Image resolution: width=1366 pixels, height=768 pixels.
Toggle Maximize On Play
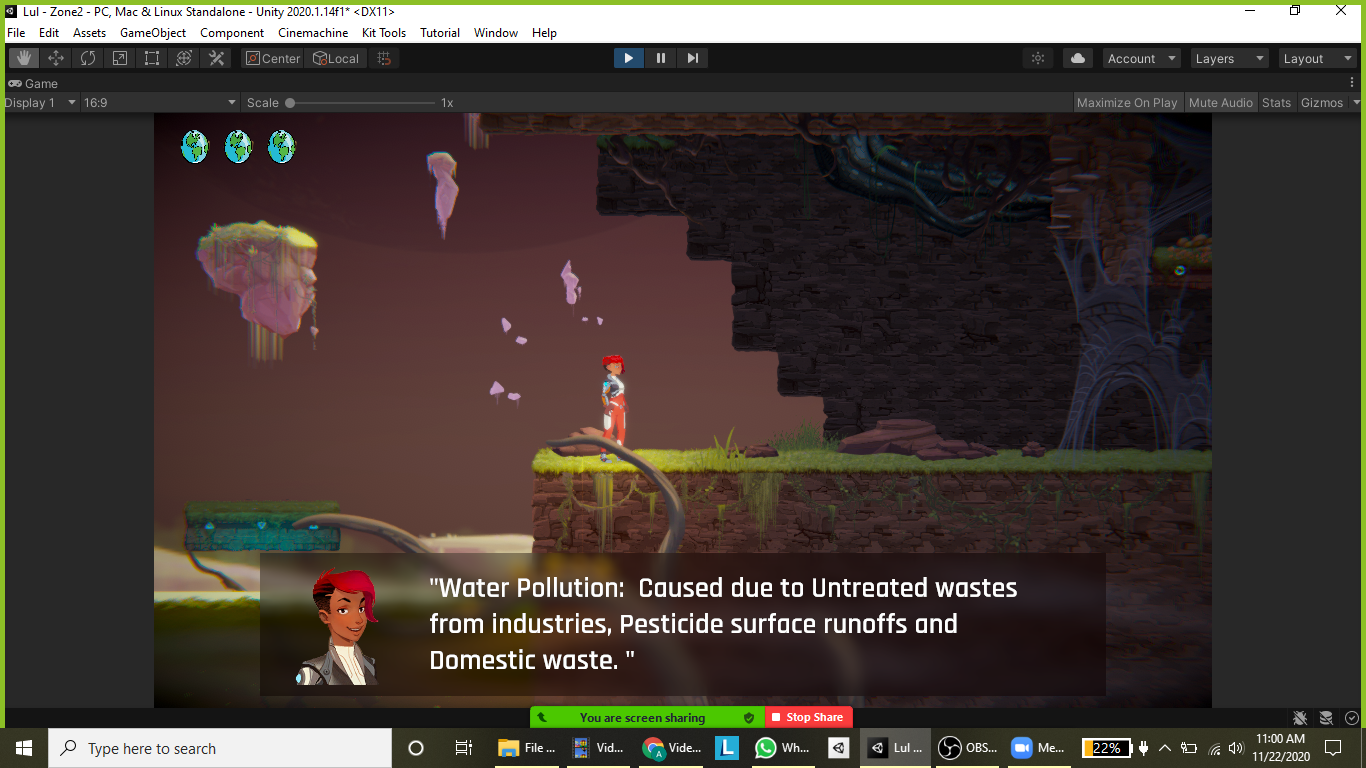point(1127,102)
